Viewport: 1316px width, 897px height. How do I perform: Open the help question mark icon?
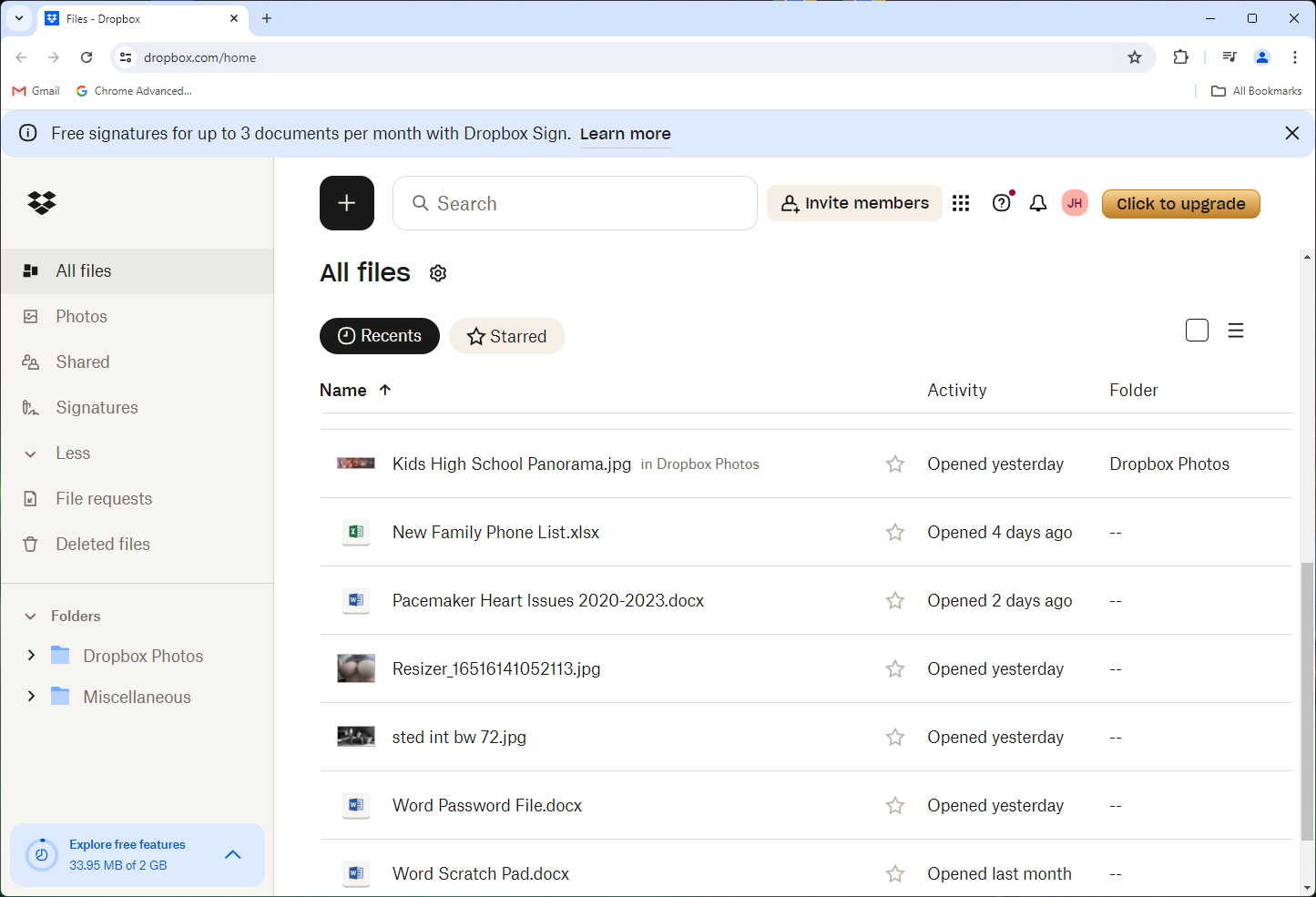click(1002, 203)
